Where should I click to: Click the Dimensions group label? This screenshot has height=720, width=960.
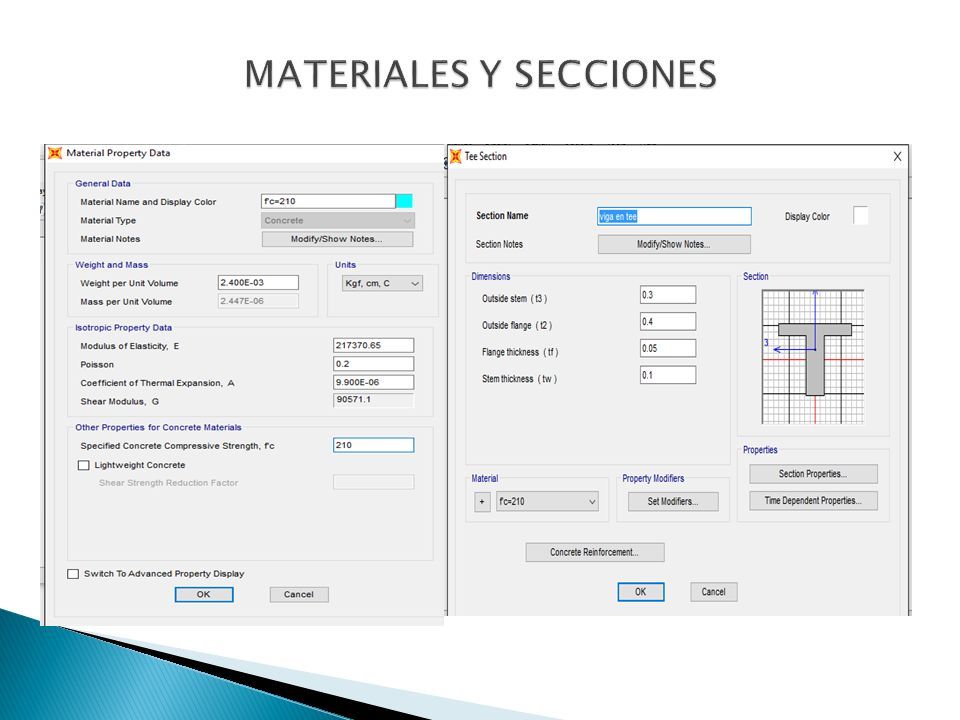coord(491,277)
